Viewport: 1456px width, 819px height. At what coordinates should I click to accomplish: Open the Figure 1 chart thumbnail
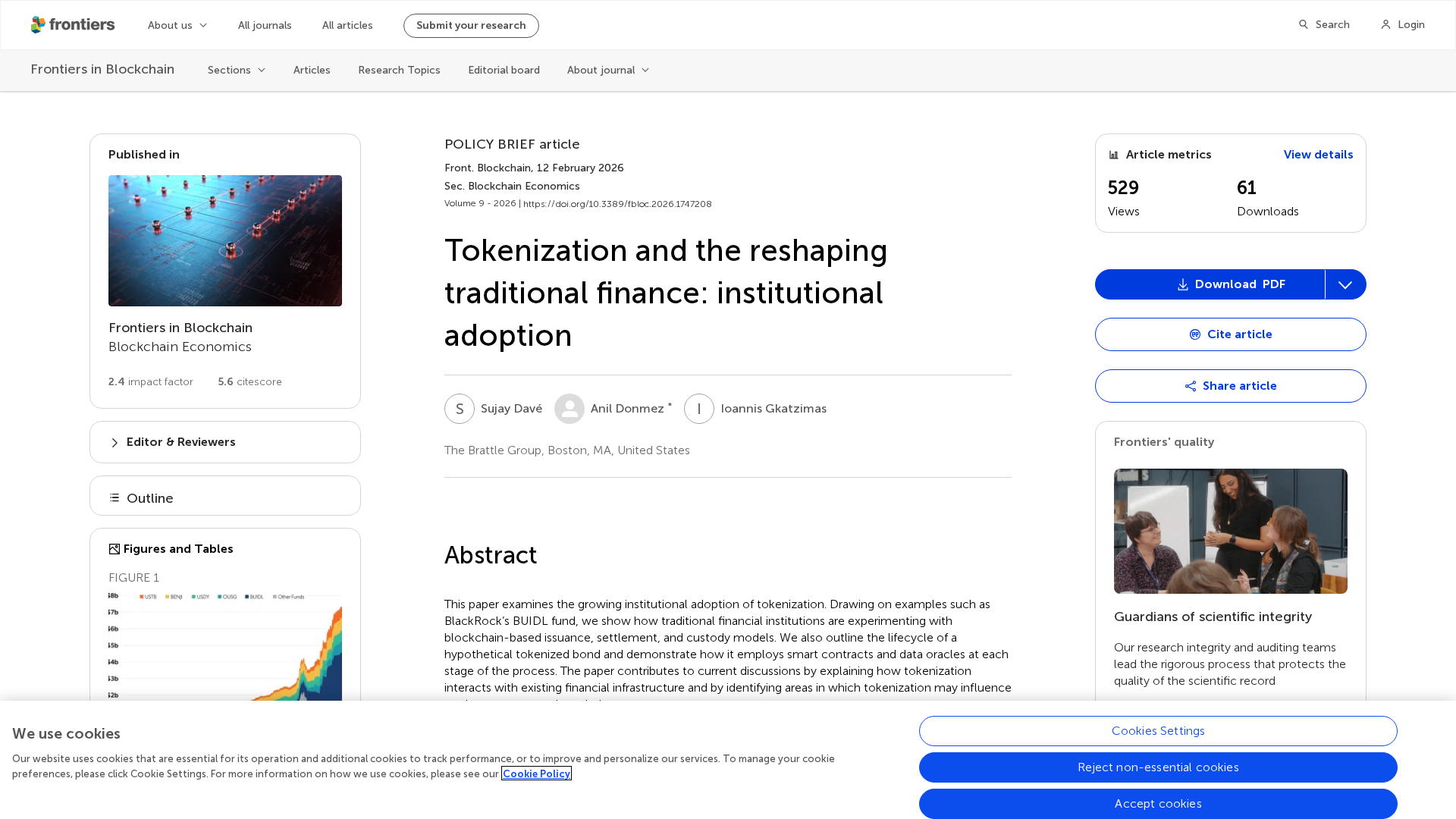coord(225,646)
